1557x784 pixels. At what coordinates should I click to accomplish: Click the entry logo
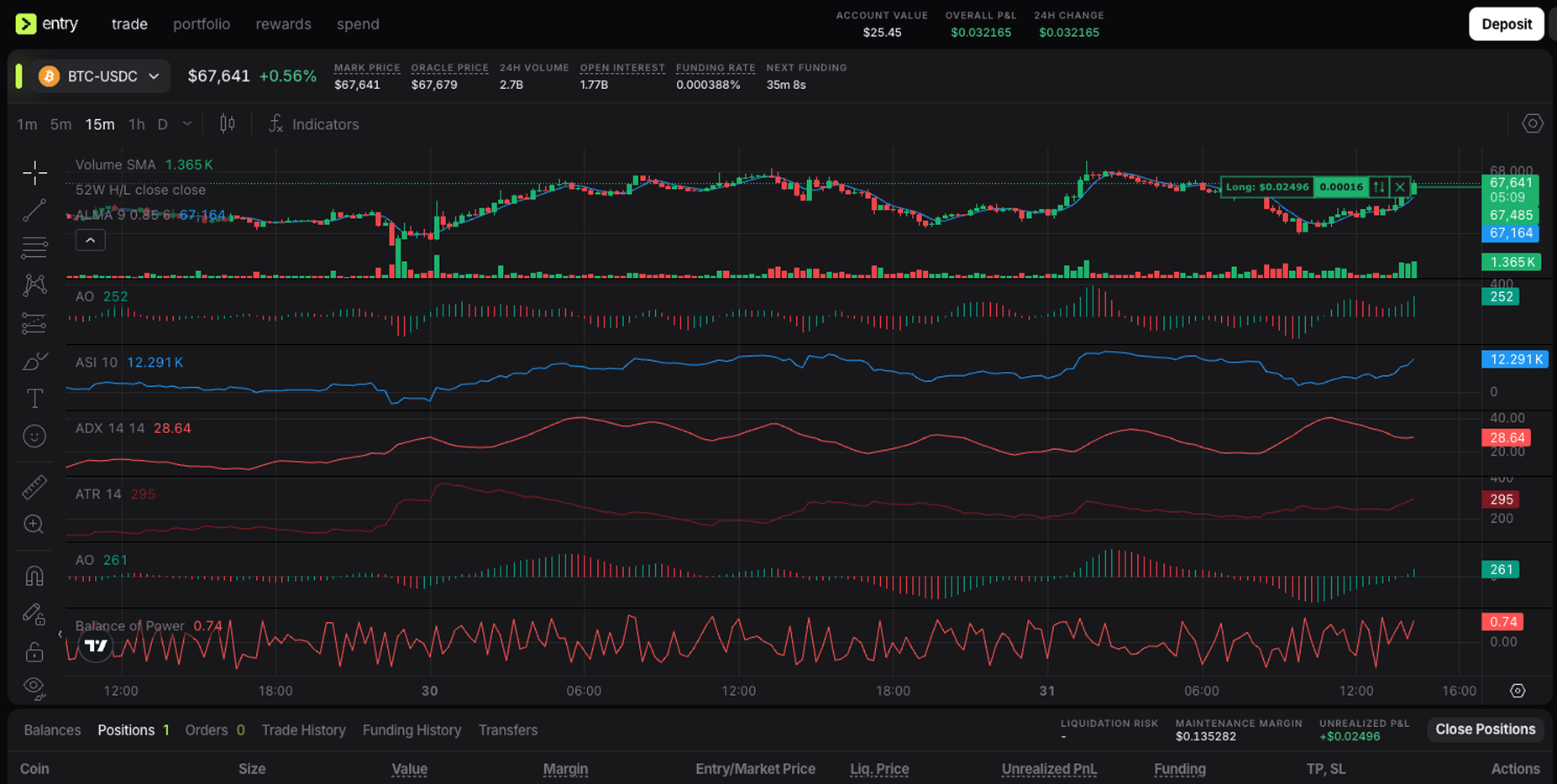47,24
